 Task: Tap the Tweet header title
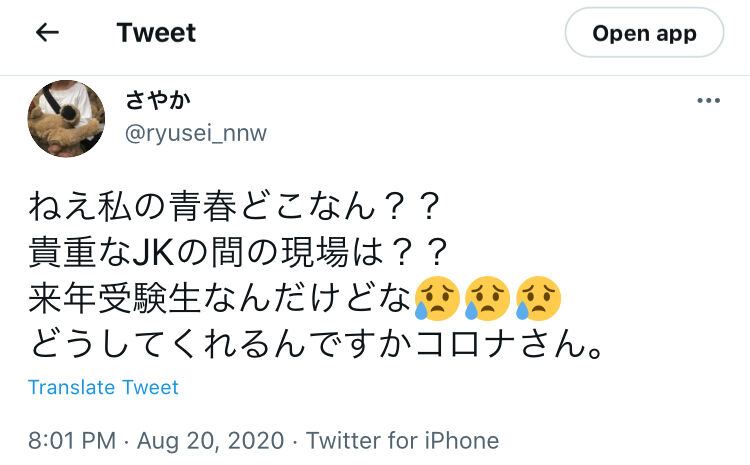[156, 33]
